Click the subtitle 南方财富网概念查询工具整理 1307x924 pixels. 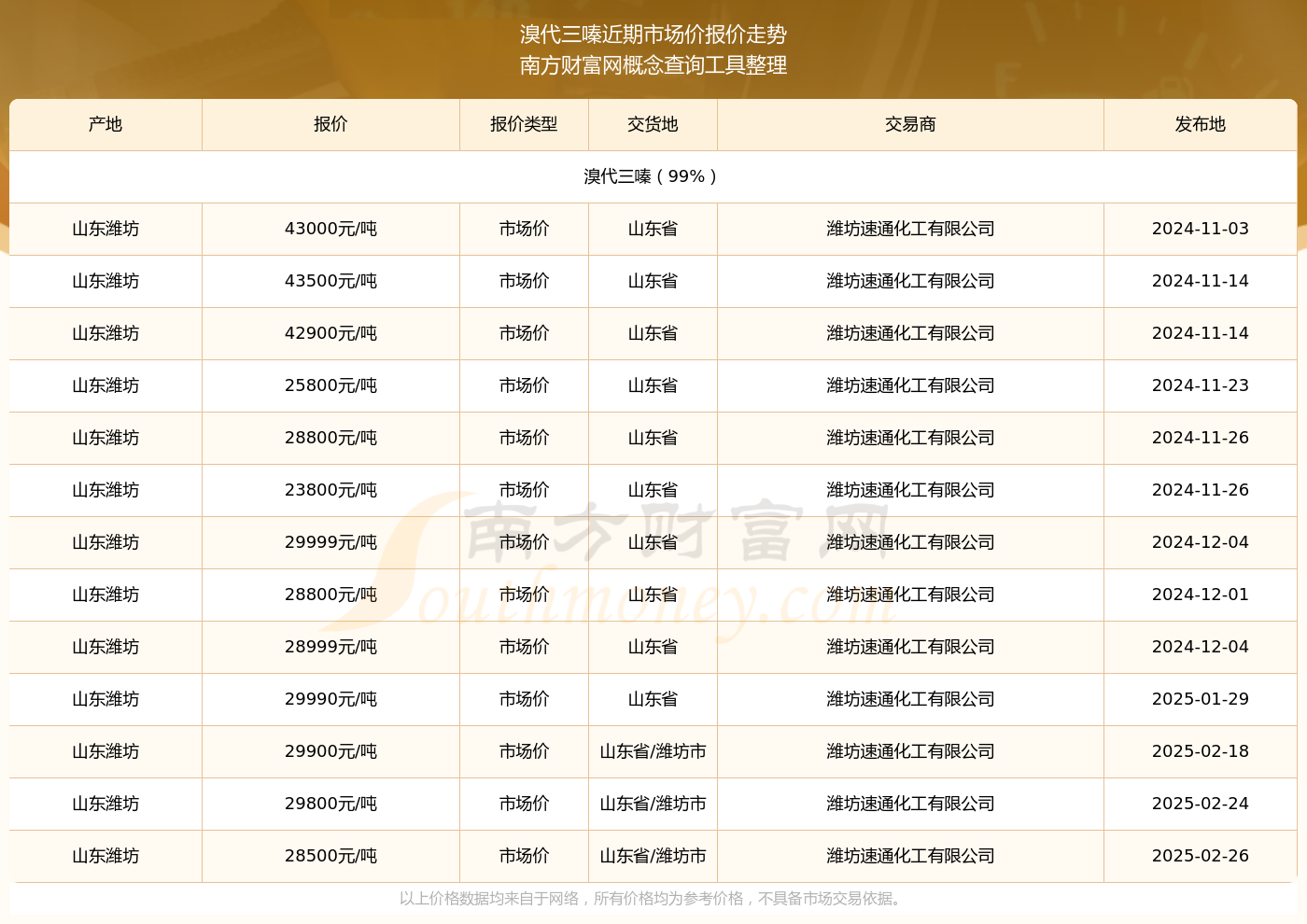[x=653, y=65]
